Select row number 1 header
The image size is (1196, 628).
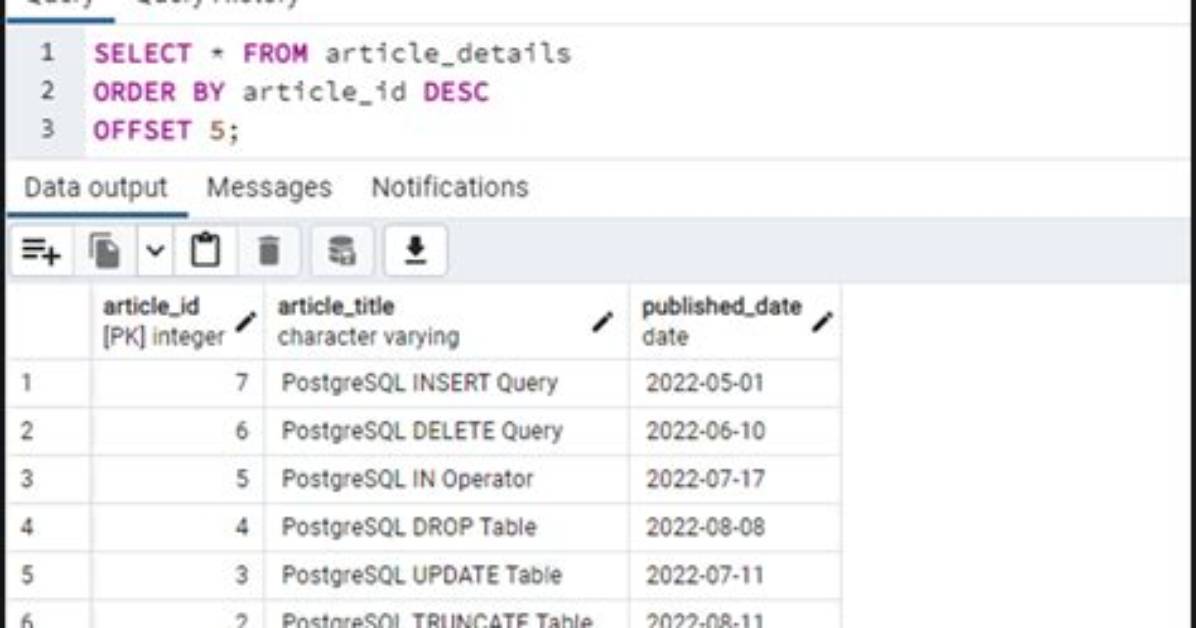pos(49,382)
